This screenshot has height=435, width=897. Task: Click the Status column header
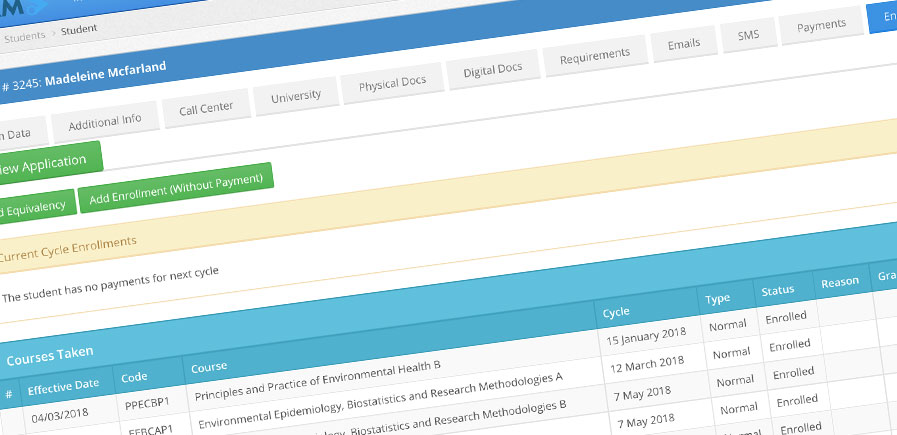tap(777, 290)
